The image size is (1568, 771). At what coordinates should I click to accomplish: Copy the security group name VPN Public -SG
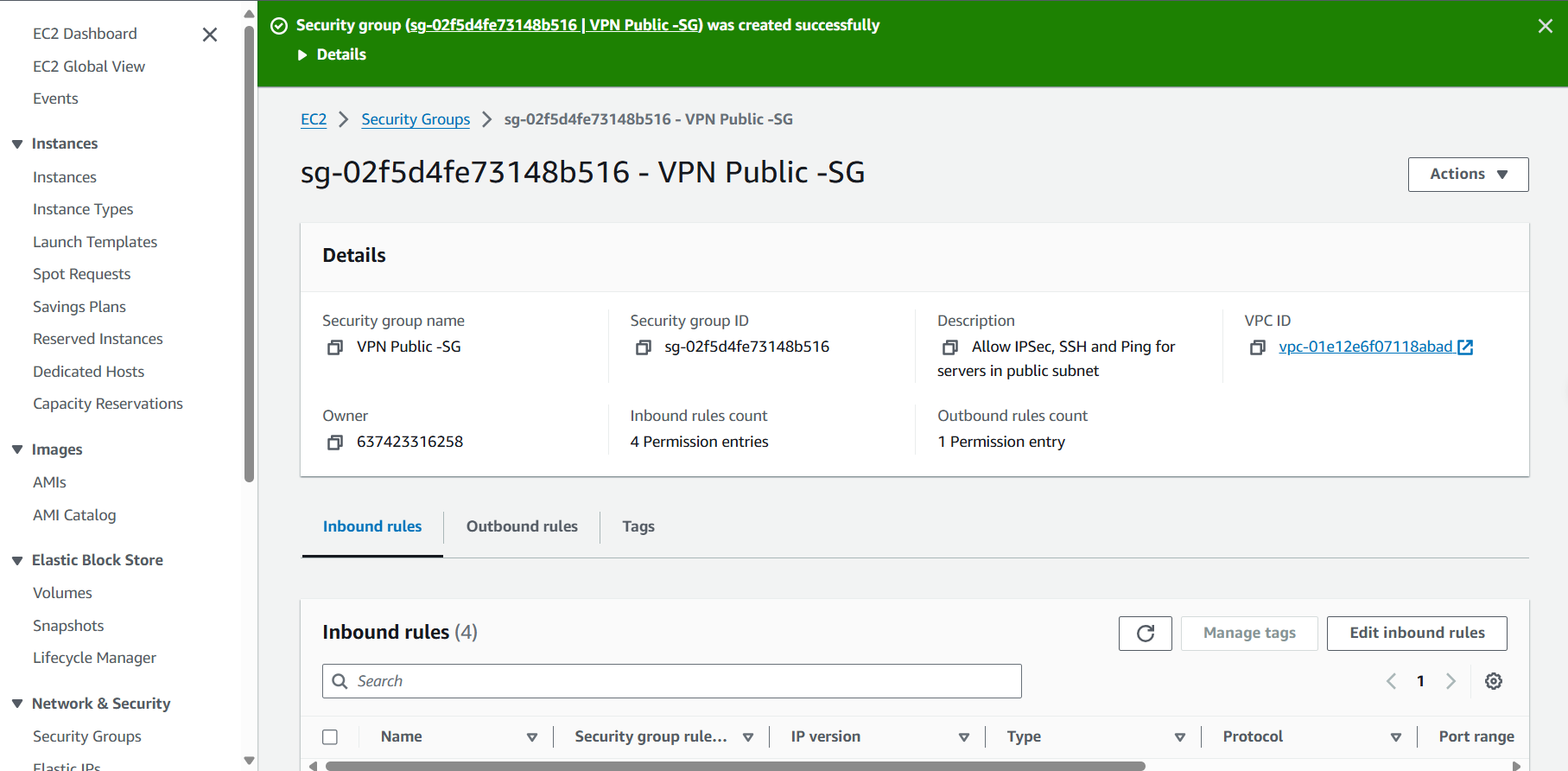[x=335, y=347]
